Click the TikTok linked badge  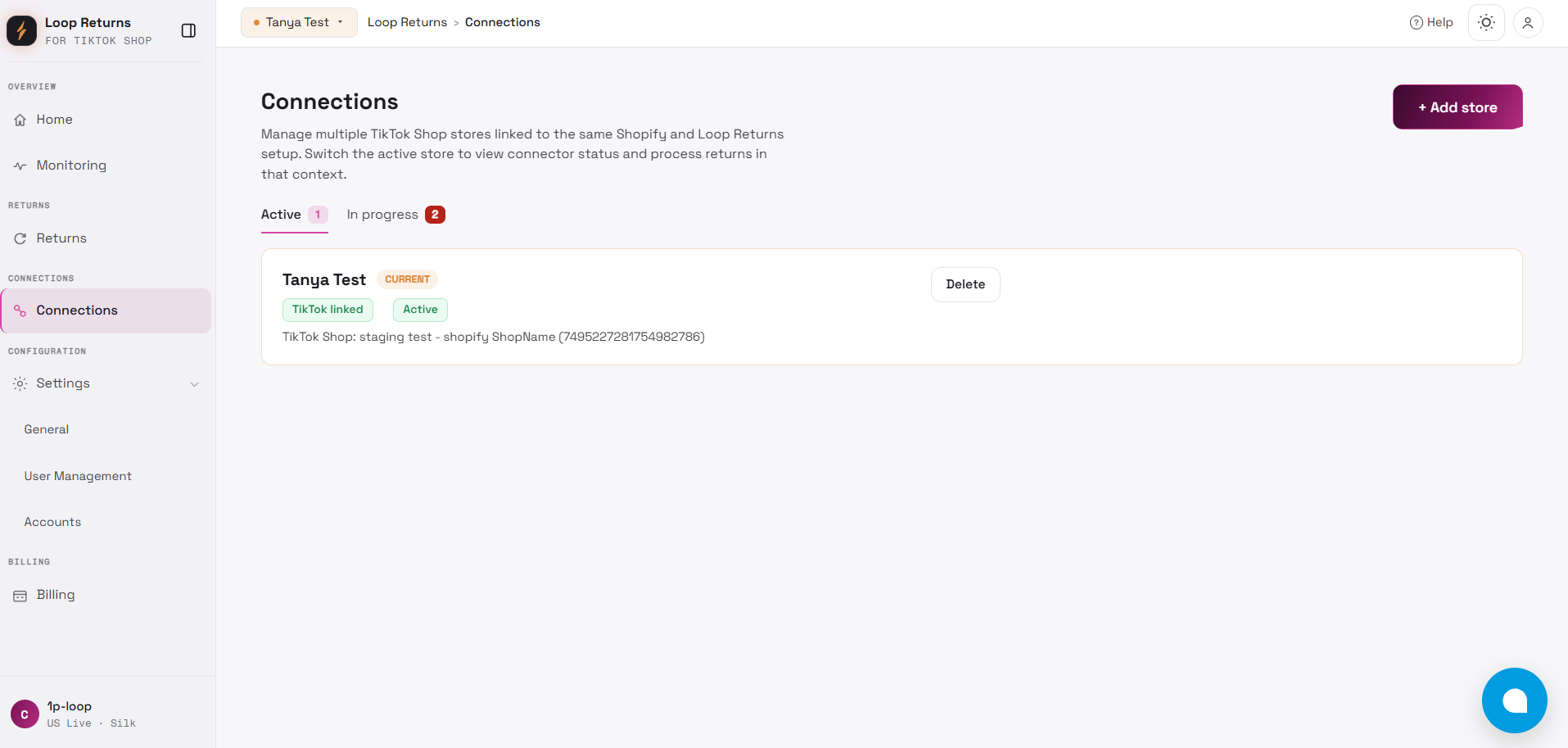point(328,310)
